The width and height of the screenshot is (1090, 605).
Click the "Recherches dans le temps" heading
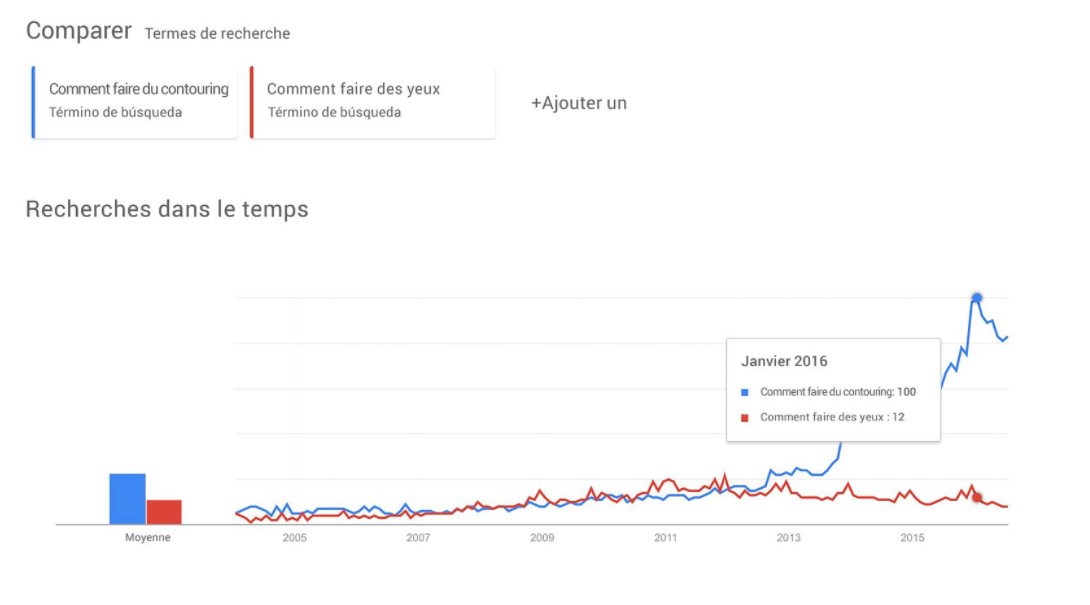(x=167, y=209)
